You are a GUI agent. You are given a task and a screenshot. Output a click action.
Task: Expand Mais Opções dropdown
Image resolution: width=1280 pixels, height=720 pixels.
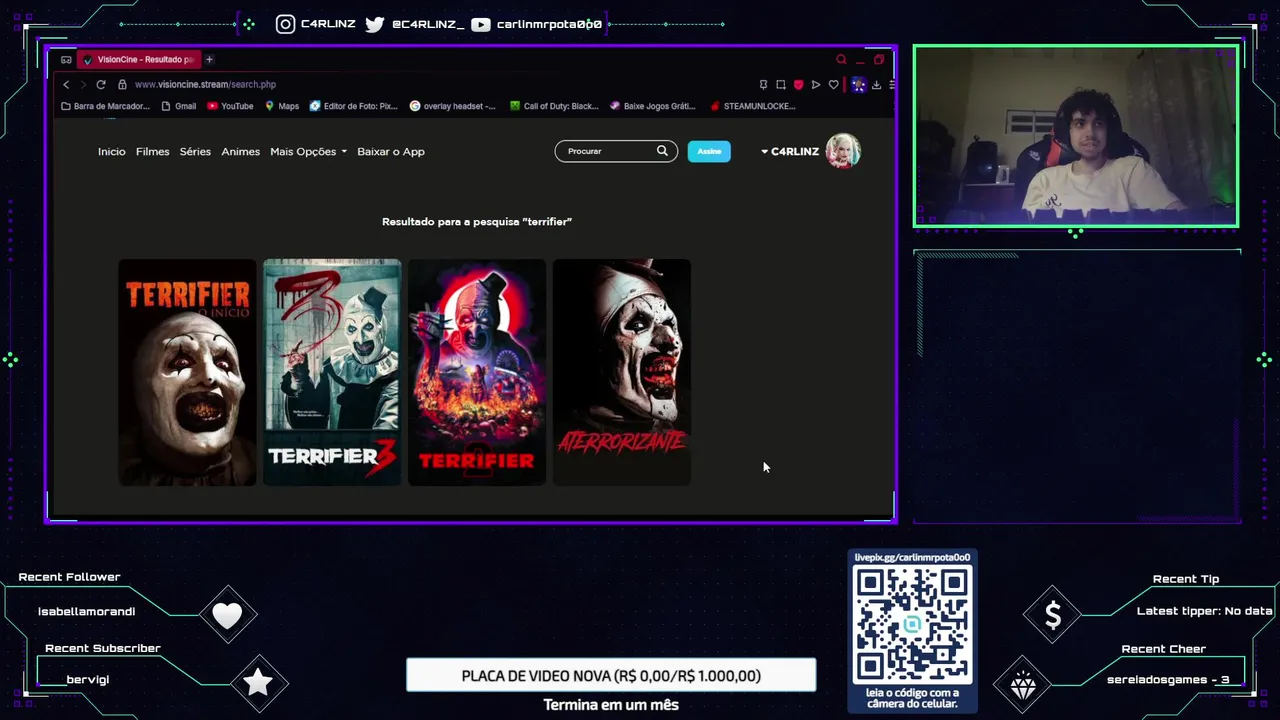308,152
